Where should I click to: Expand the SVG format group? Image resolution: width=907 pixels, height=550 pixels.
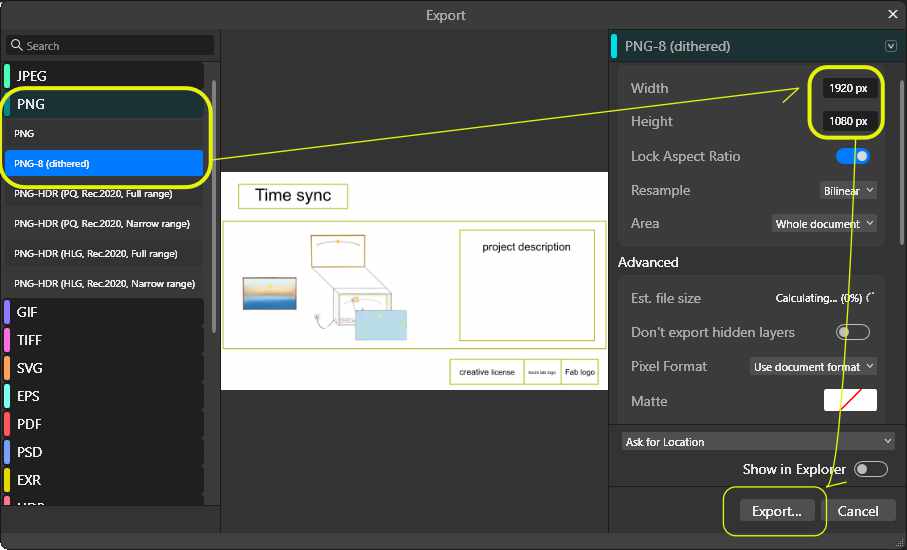104,368
